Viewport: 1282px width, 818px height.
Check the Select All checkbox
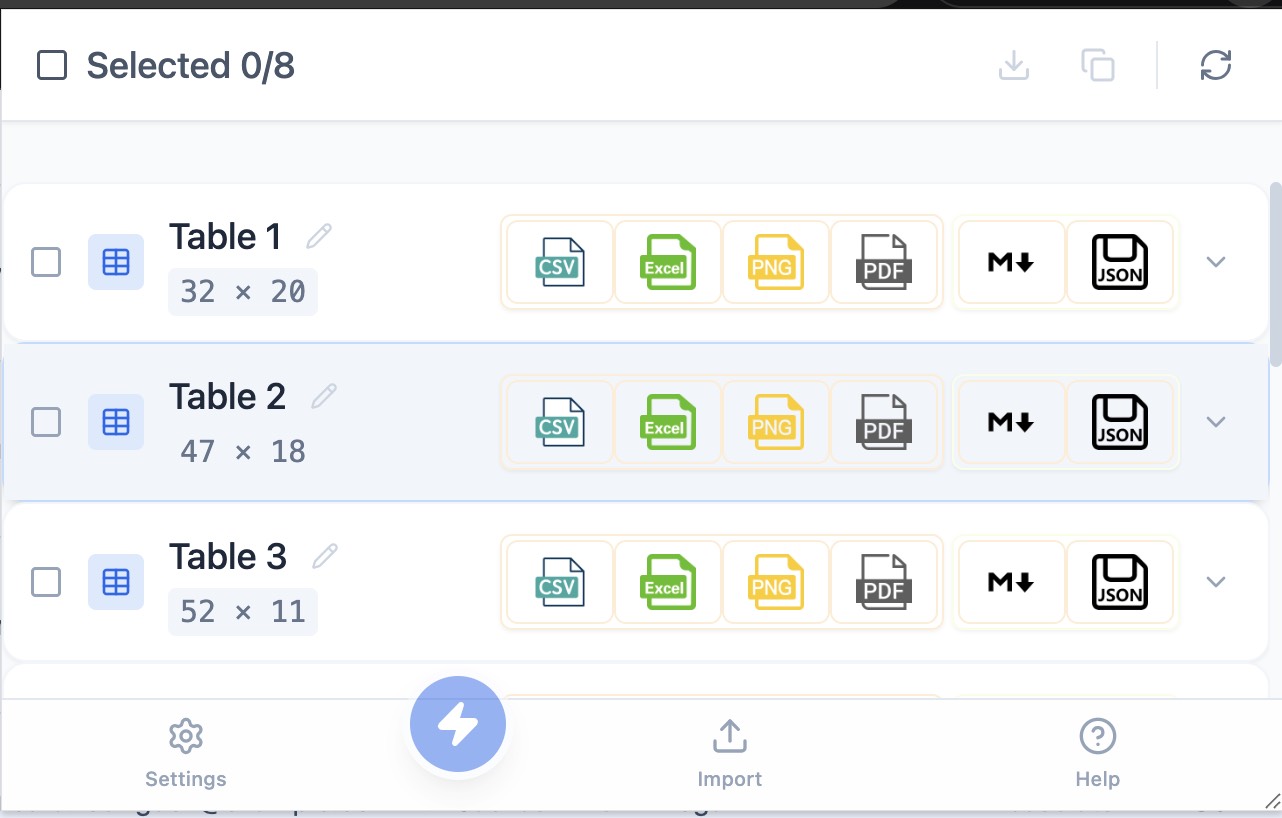click(x=51, y=65)
